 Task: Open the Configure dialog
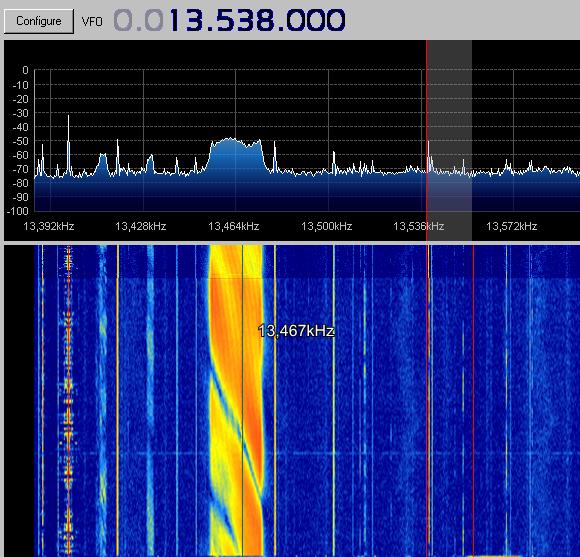pos(39,21)
